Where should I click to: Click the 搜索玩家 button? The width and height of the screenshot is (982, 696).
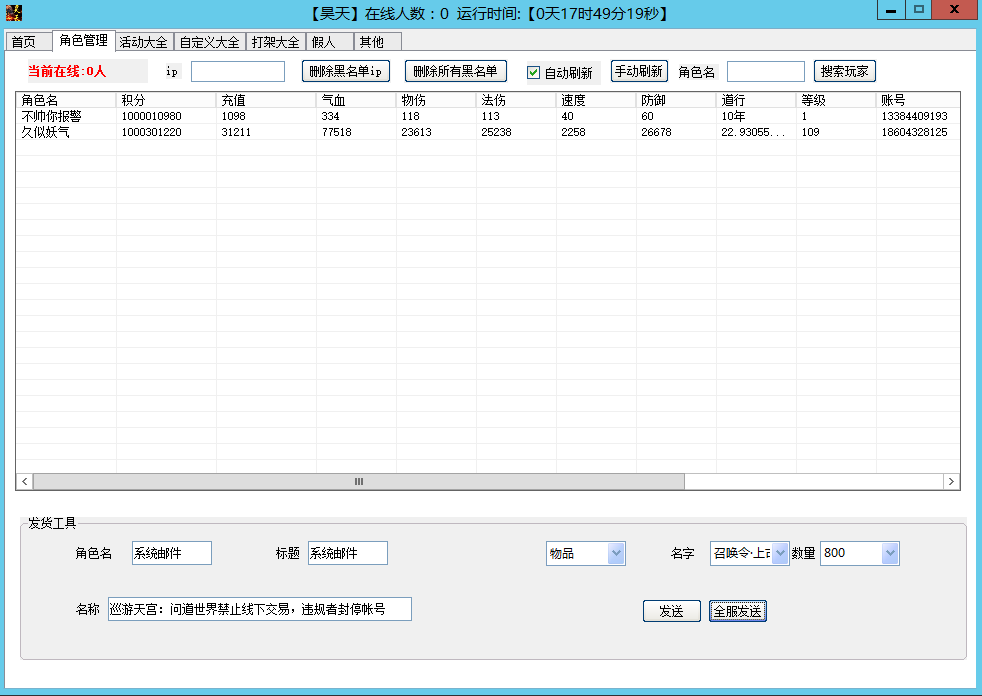click(845, 72)
